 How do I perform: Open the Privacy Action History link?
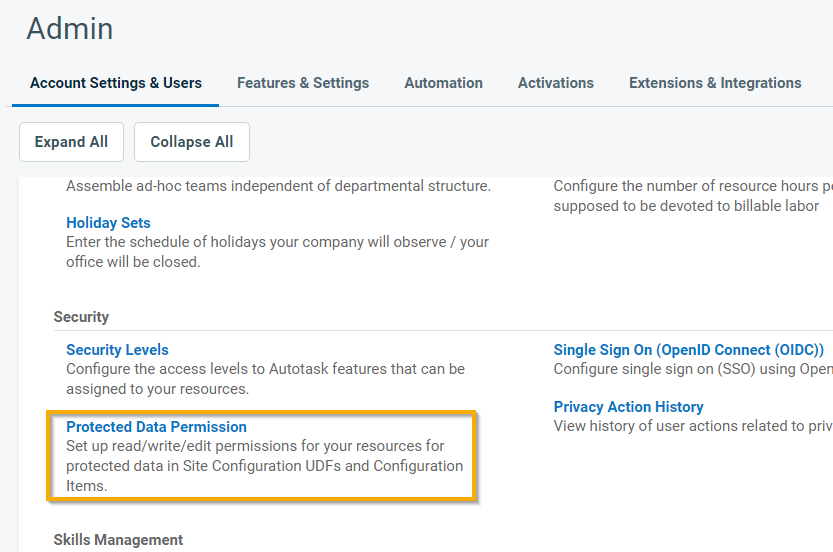[628, 407]
